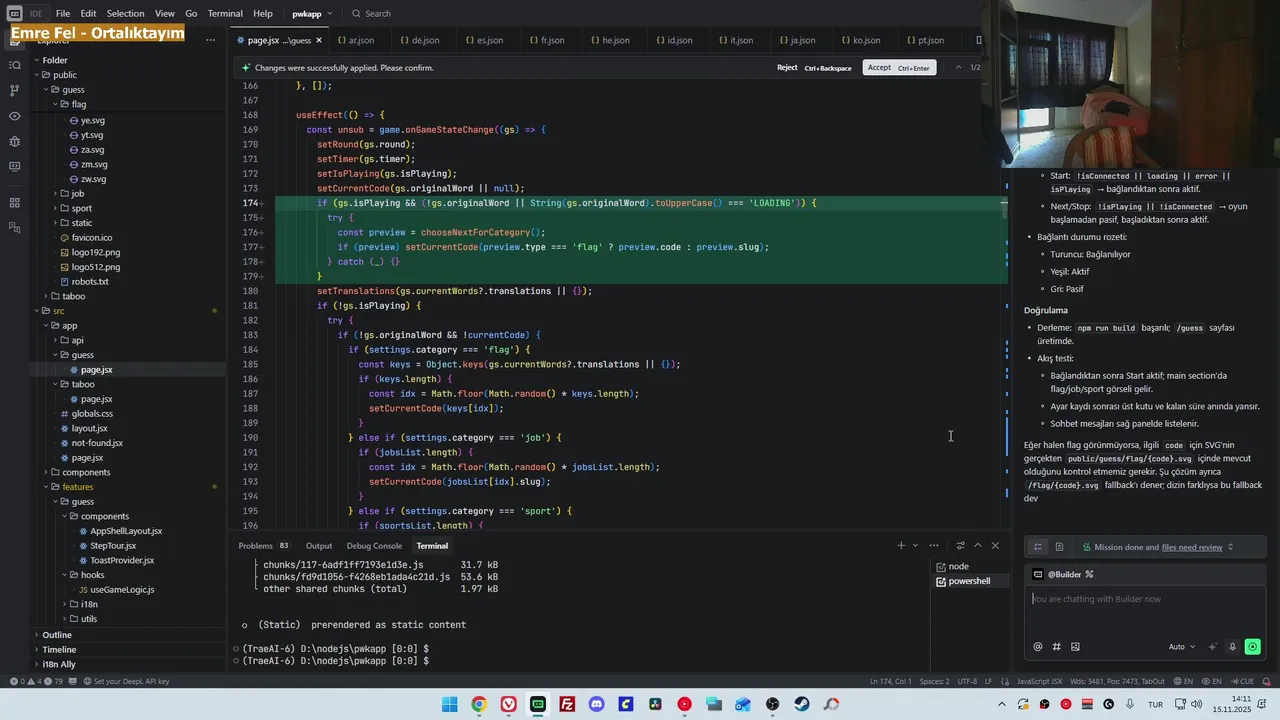Click the errors and warnings status indicator
The height and width of the screenshot is (720, 1280).
click(x=36, y=681)
